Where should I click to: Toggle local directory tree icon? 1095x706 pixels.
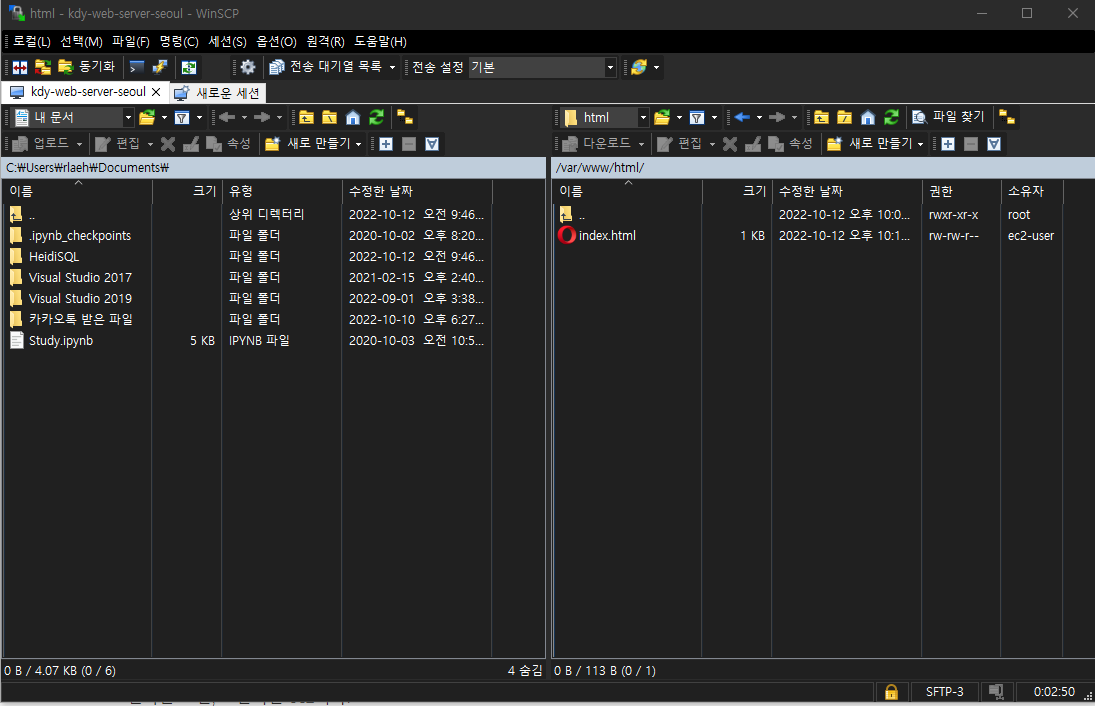[x=405, y=117]
